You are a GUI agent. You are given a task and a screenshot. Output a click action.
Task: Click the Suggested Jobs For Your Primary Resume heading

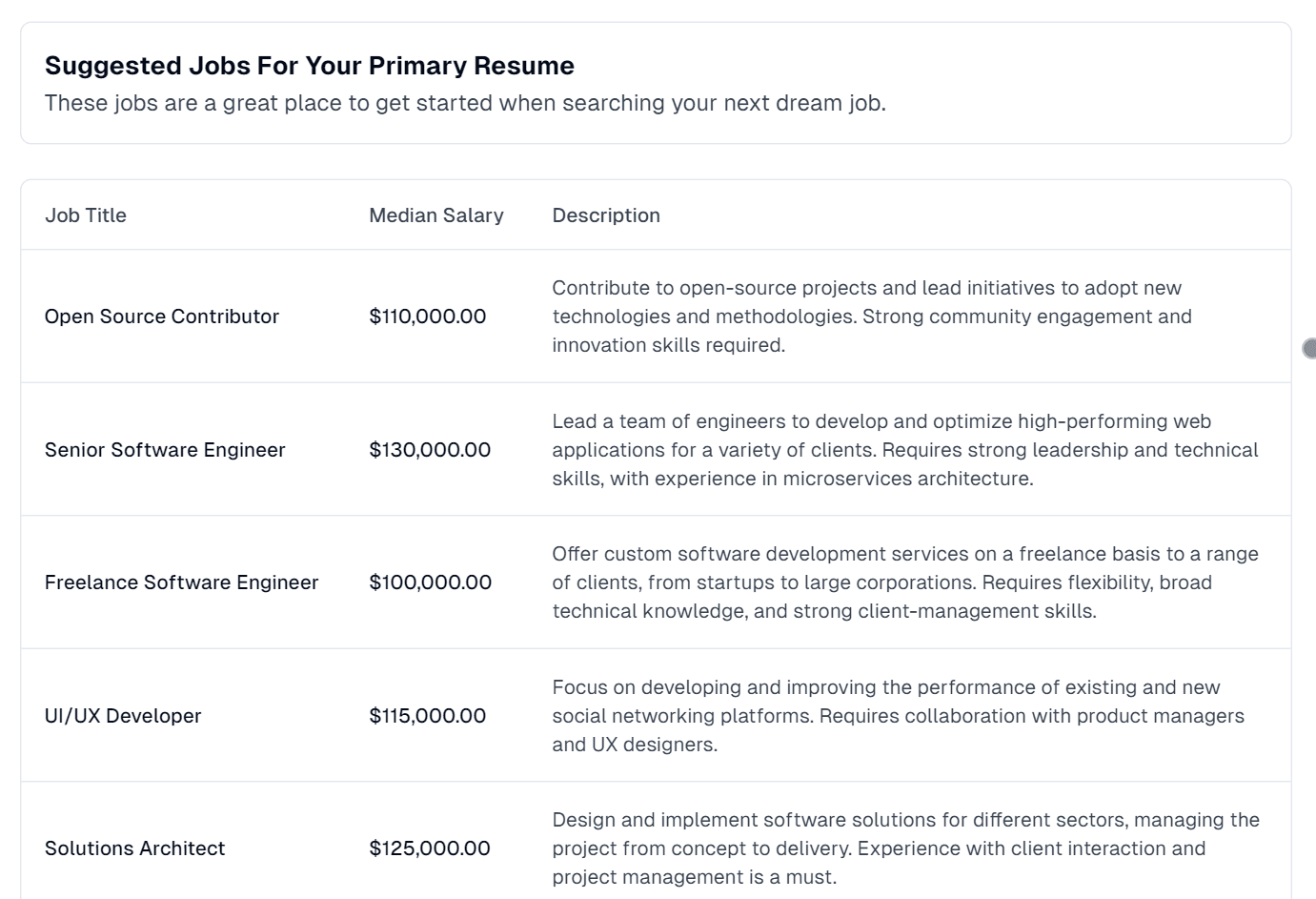[310, 66]
